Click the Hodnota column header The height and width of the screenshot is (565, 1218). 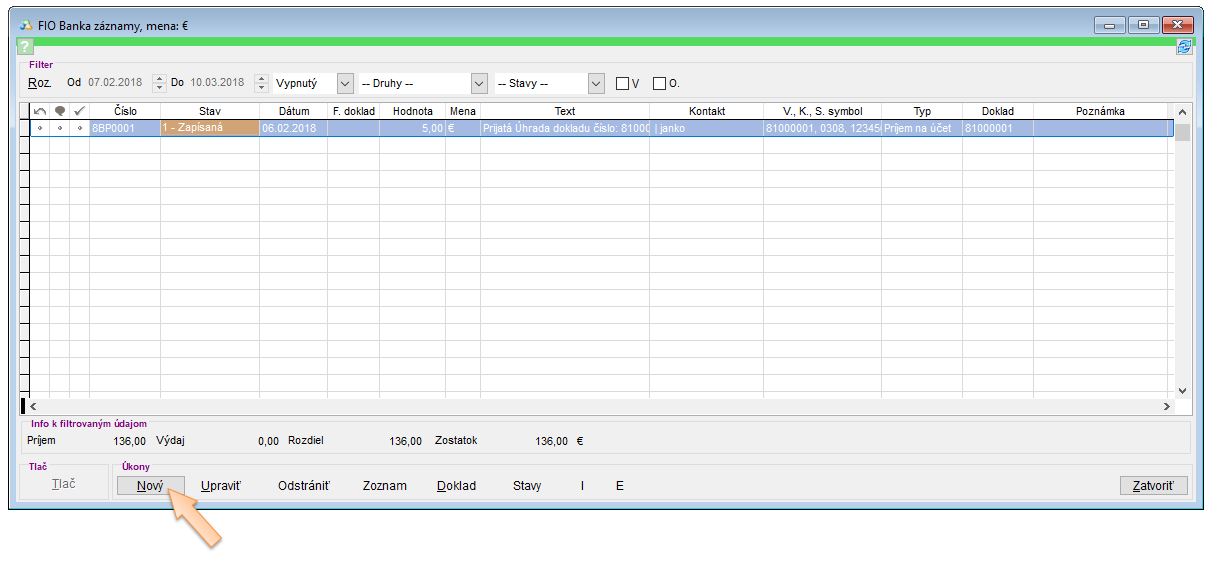point(412,111)
